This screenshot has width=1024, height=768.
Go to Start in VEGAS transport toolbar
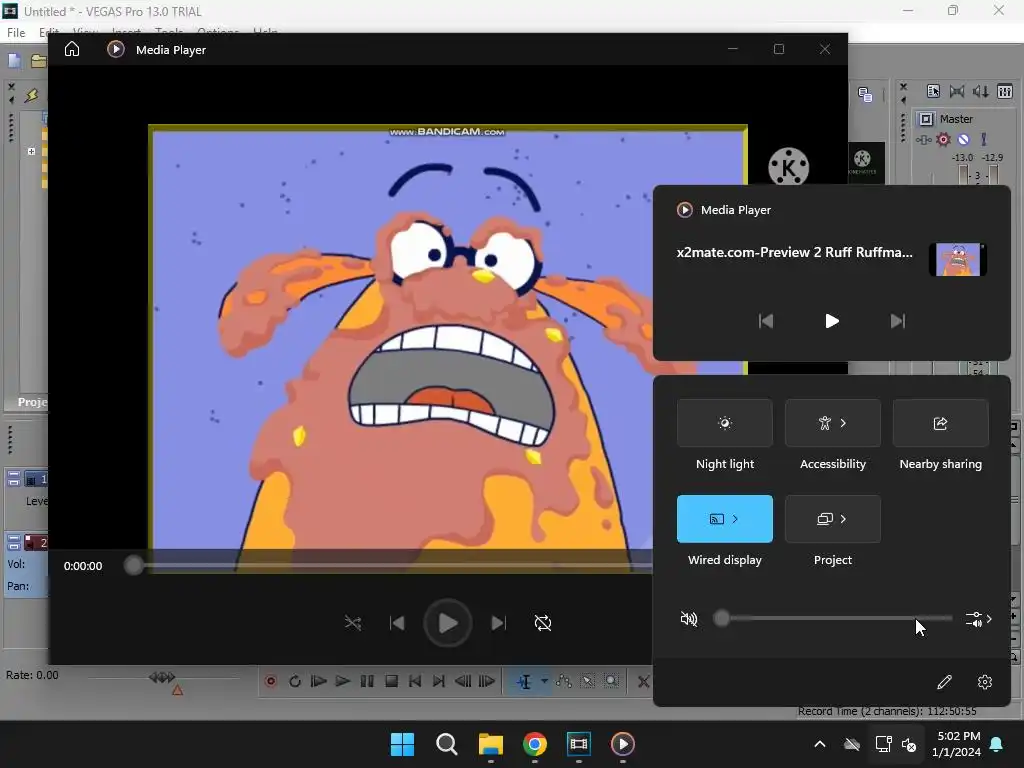(x=415, y=681)
